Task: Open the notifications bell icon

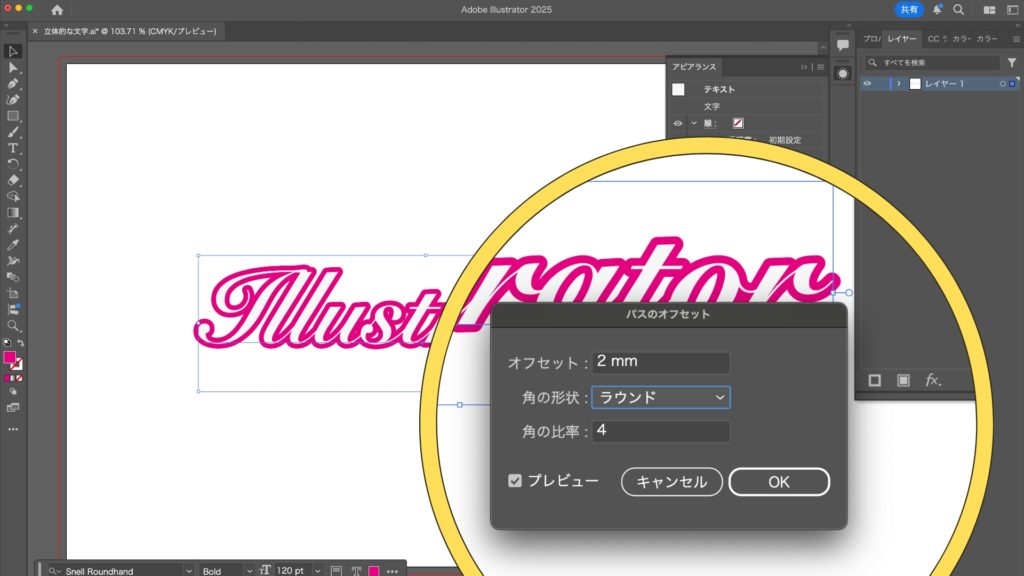Action: pos(937,10)
